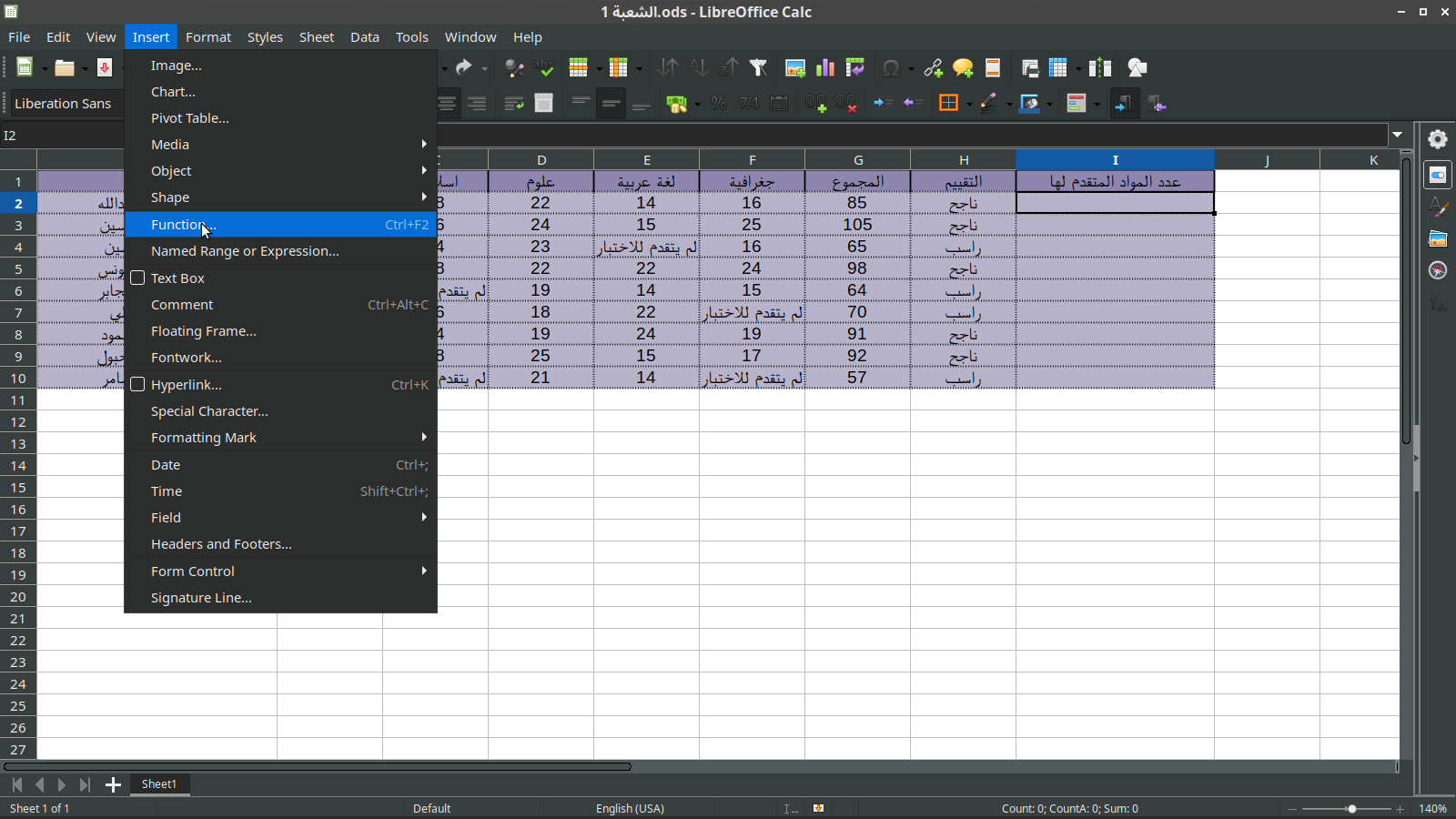Select the Sheet1 tab
This screenshot has width=1456, height=819.
coord(159,784)
